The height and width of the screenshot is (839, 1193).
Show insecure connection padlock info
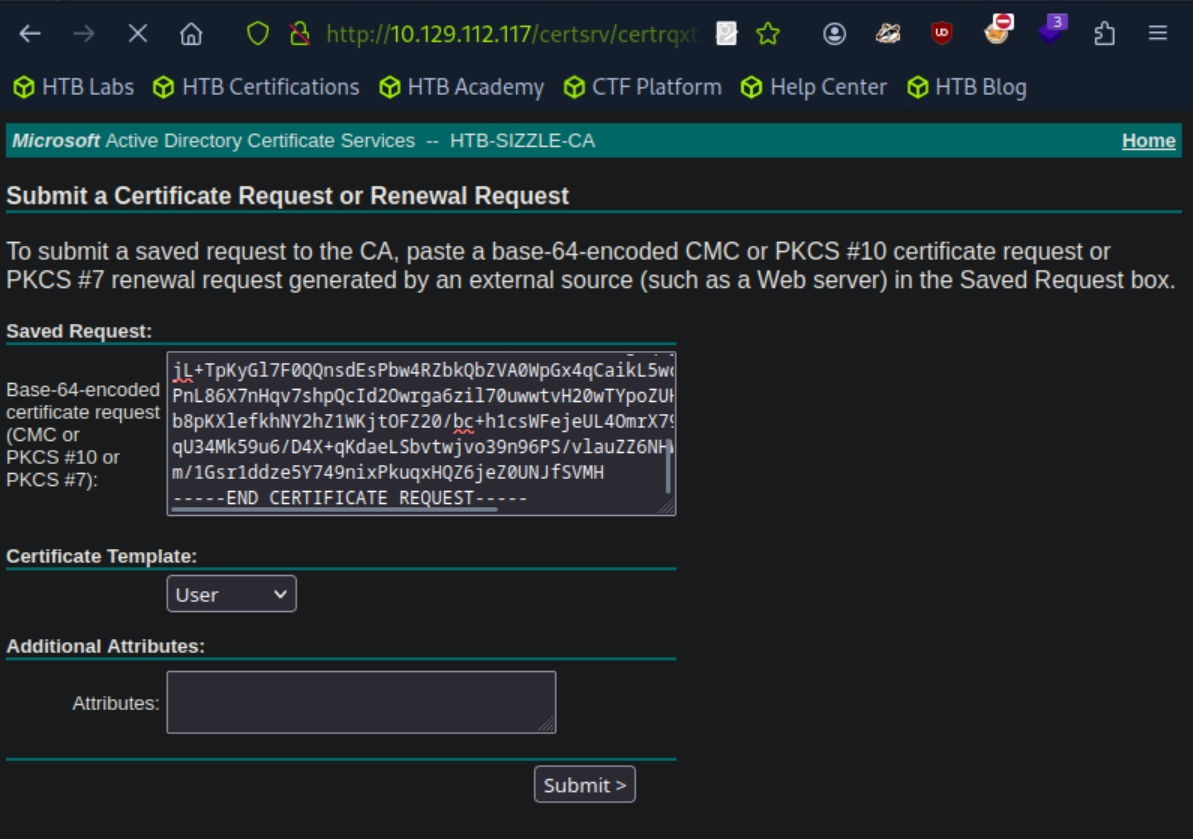coord(300,33)
